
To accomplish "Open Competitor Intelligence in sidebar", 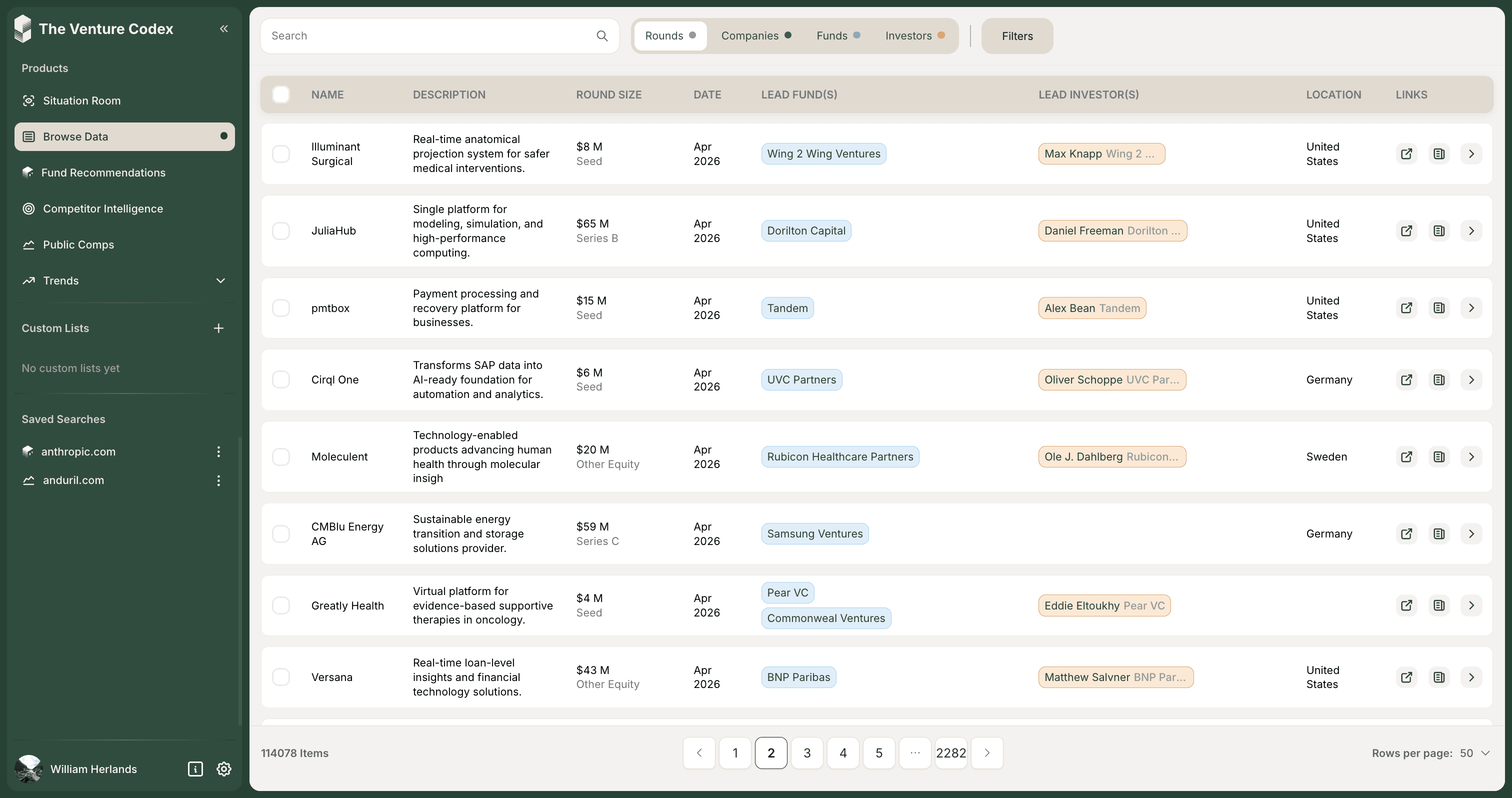I will click(x=124, y=208).
